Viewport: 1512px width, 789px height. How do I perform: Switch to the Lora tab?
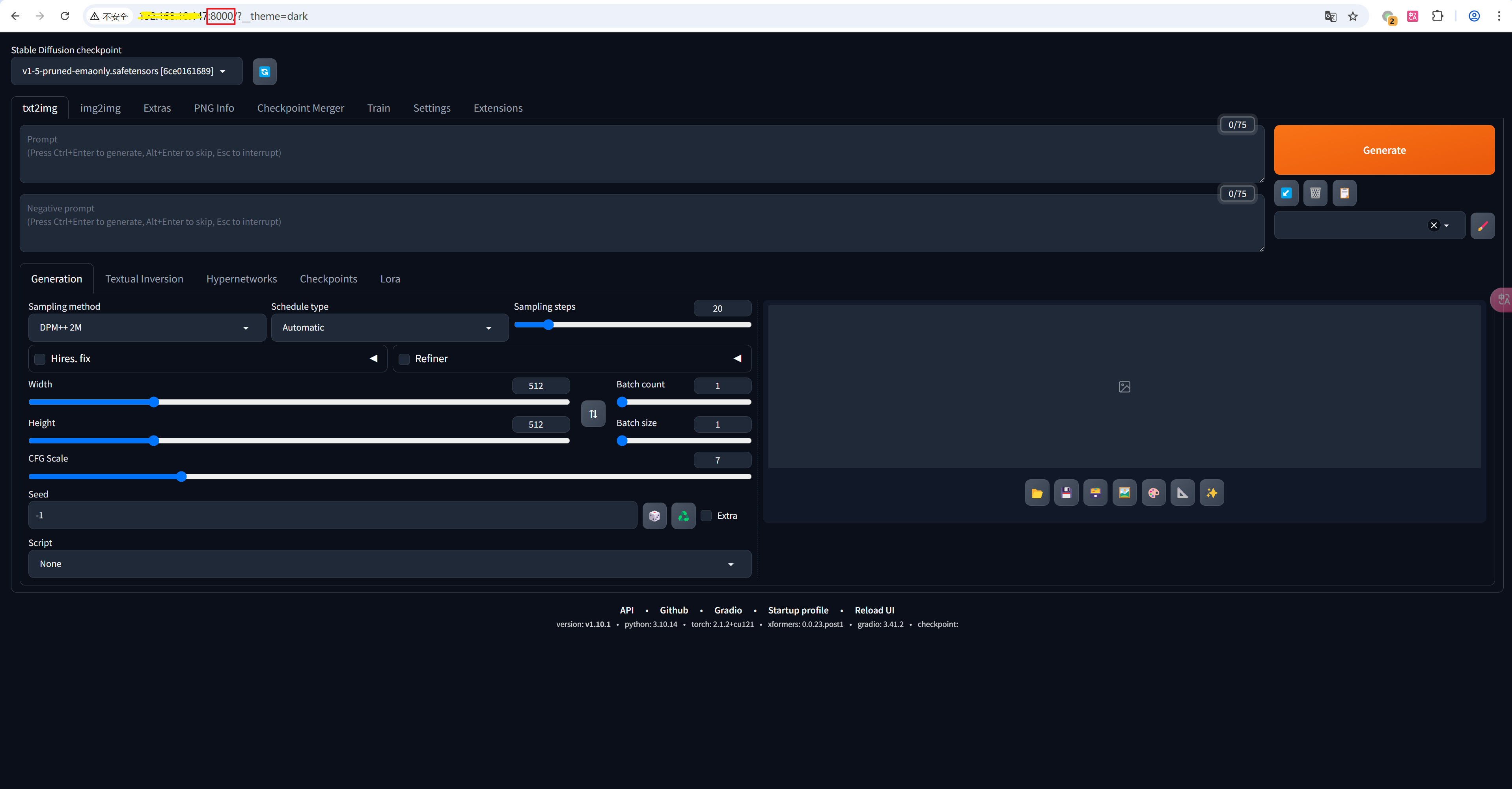point(390,279)
